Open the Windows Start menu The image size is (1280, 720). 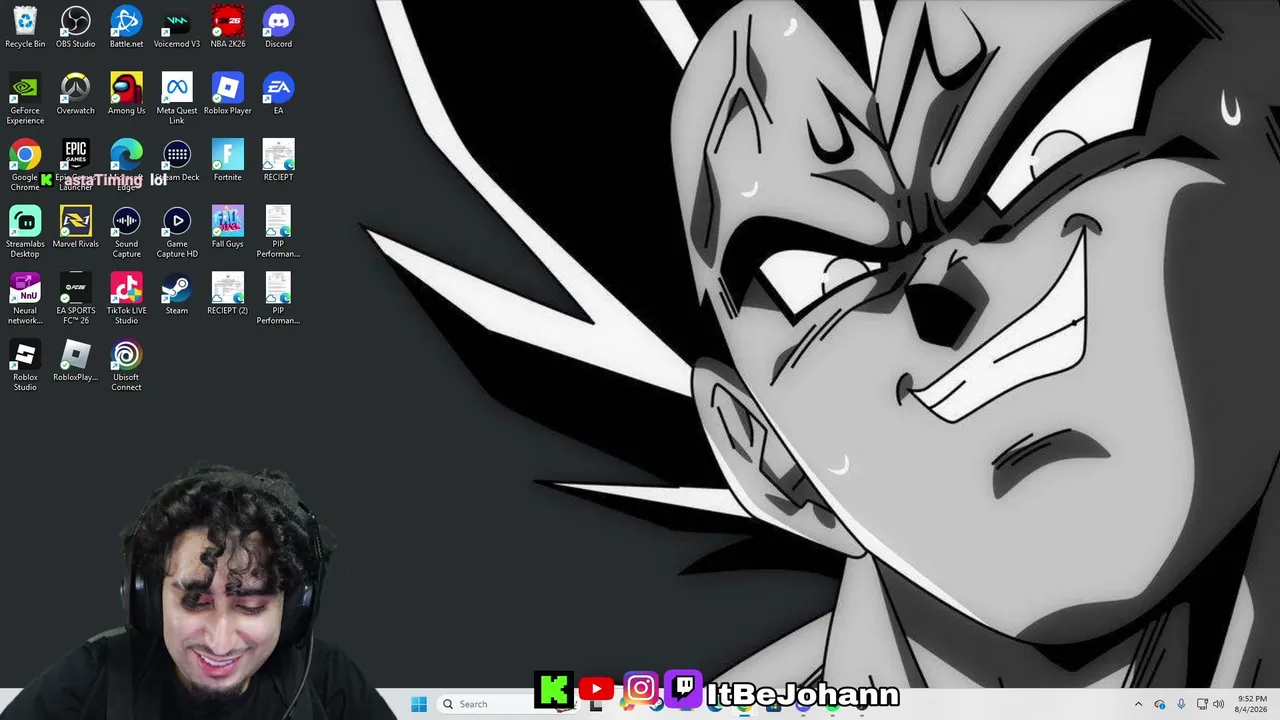419,704
